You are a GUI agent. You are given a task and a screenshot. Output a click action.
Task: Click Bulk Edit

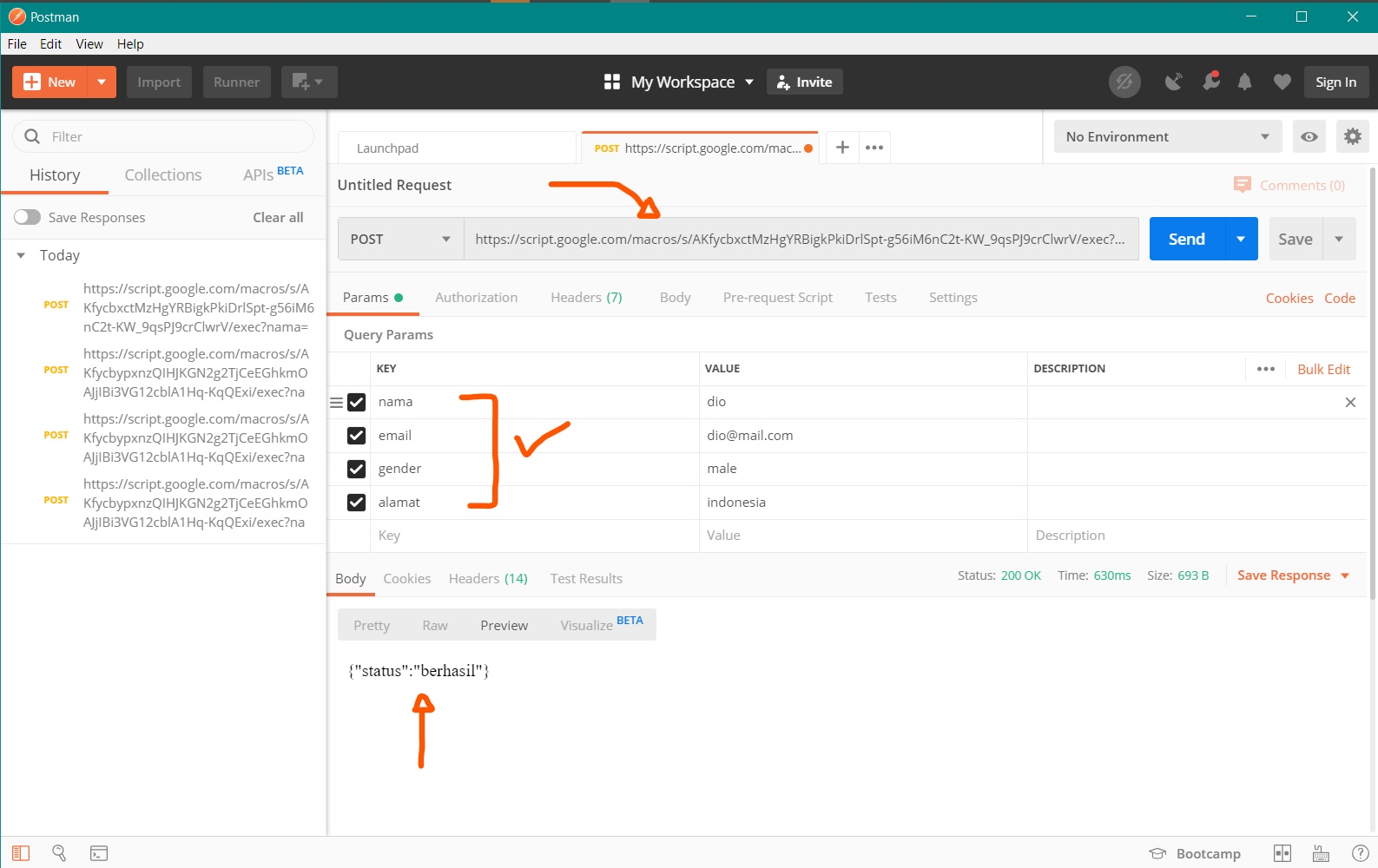[x=1323, y=369]
